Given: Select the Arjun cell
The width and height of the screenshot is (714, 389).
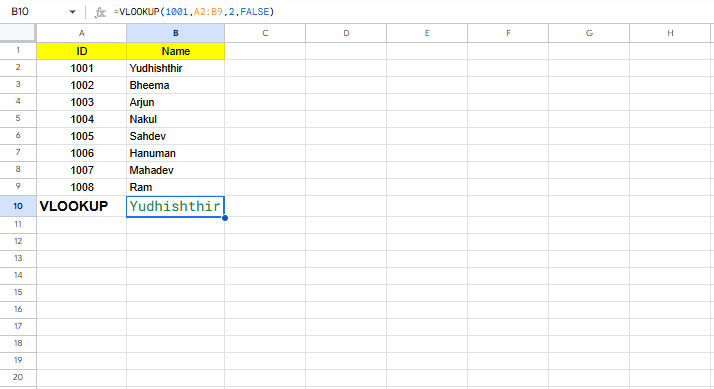Looking at the screenshot, I should point(175,102).
